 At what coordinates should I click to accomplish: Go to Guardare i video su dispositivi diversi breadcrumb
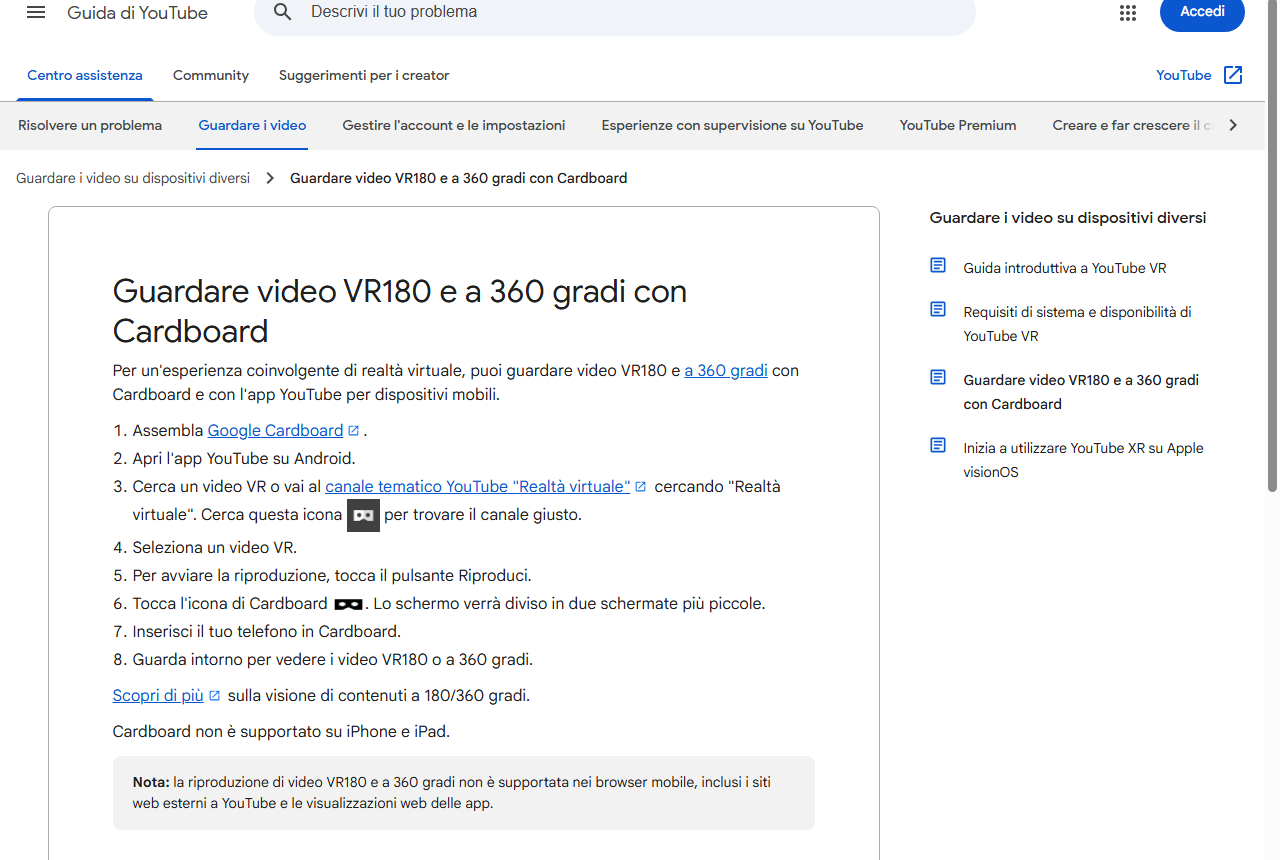133,178
